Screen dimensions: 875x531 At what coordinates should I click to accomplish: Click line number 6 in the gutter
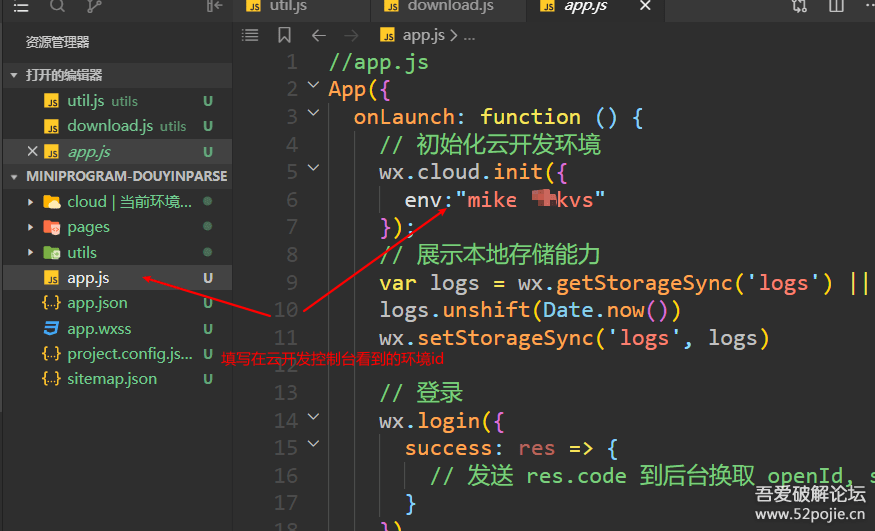(292, 200)
